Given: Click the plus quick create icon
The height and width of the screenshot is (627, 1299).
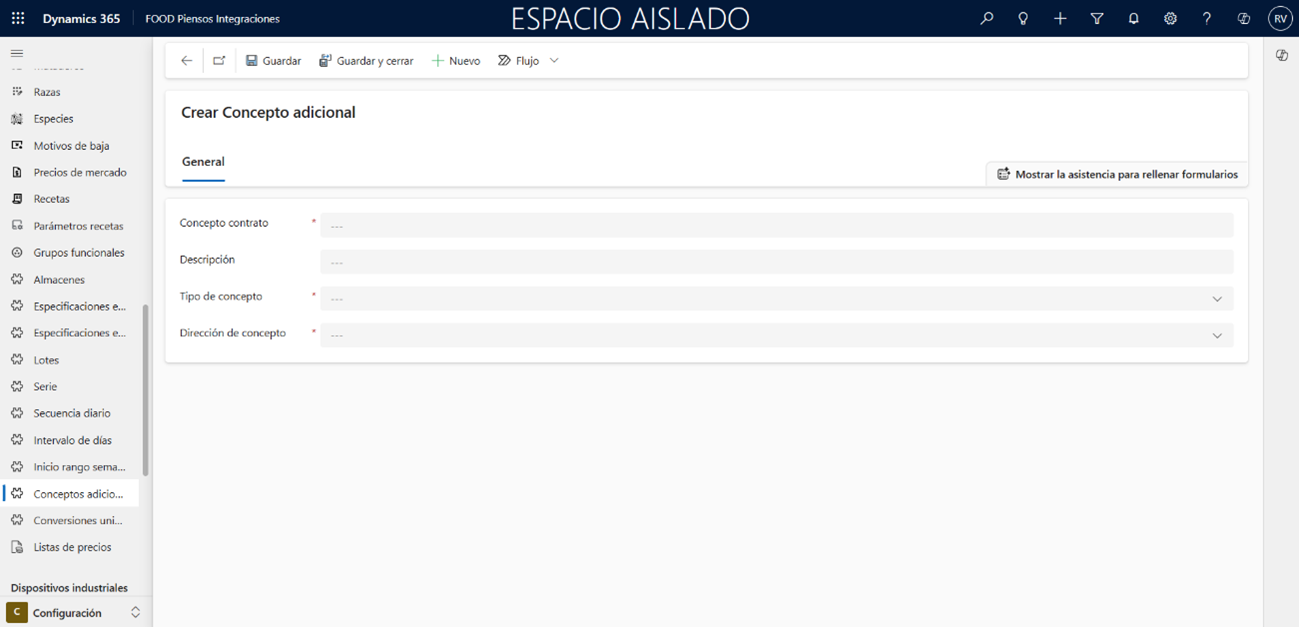Looking at the screenshot, I should pyautogui.click(x=1060, y=18).
